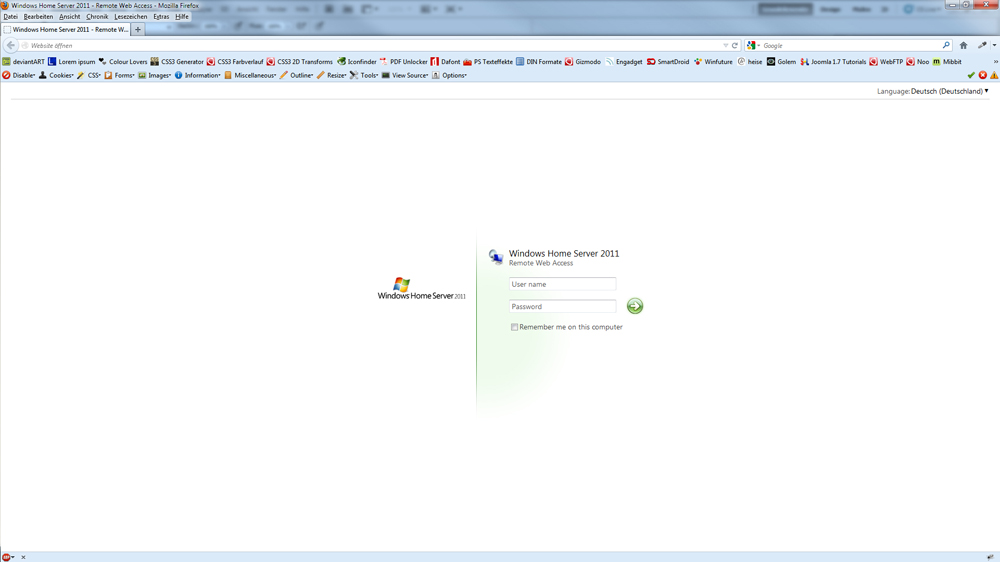Open the heise bookmark

(749, 62)
